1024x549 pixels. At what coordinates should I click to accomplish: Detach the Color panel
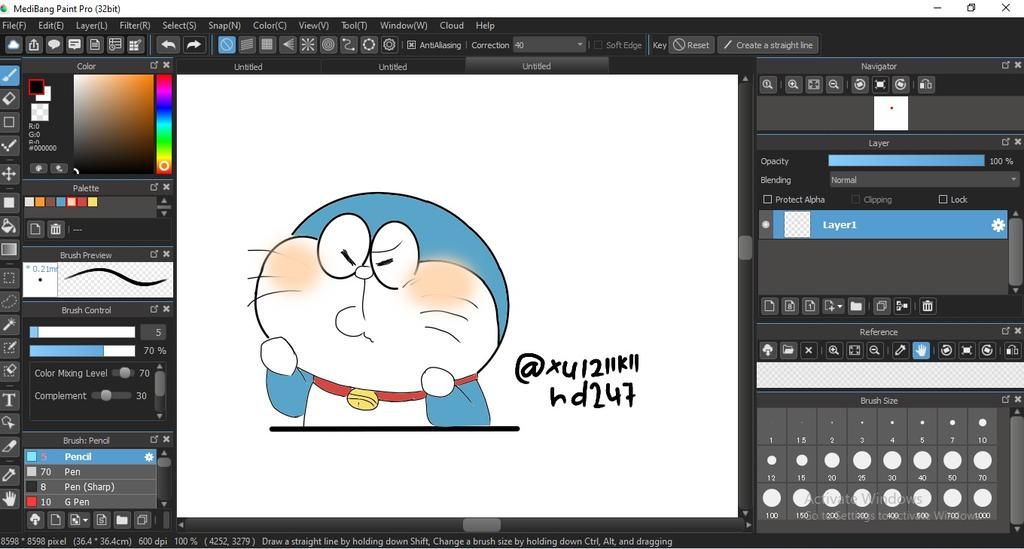(x=154, y=65)
